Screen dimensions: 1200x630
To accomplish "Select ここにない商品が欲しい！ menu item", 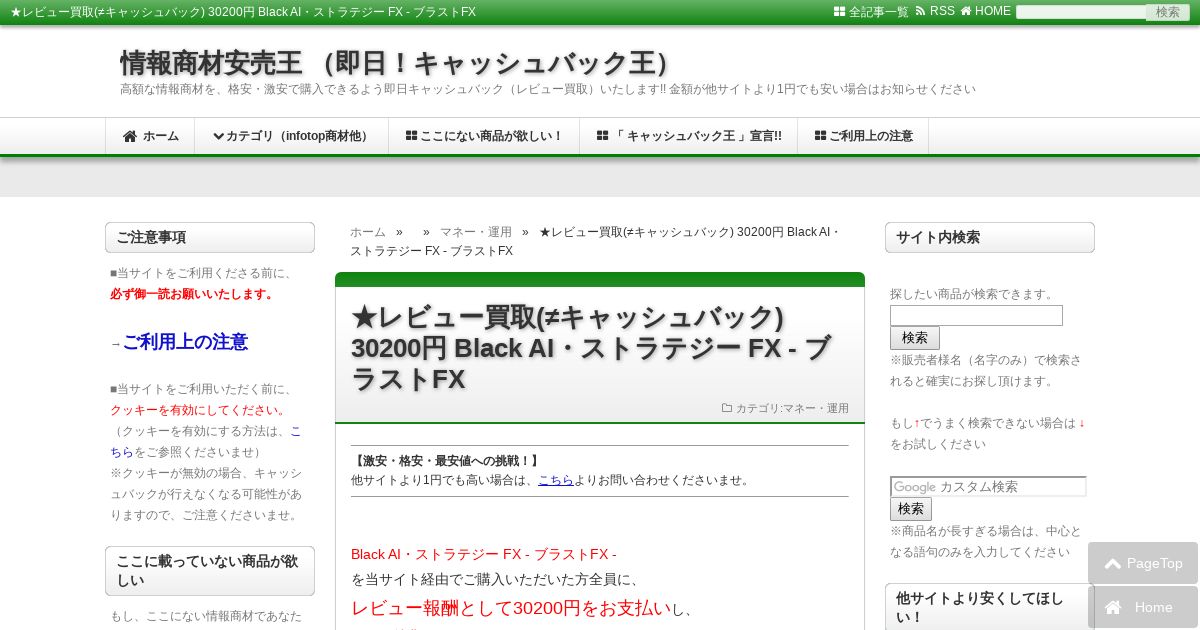I will pyautogui.click(x=484, y=136).
